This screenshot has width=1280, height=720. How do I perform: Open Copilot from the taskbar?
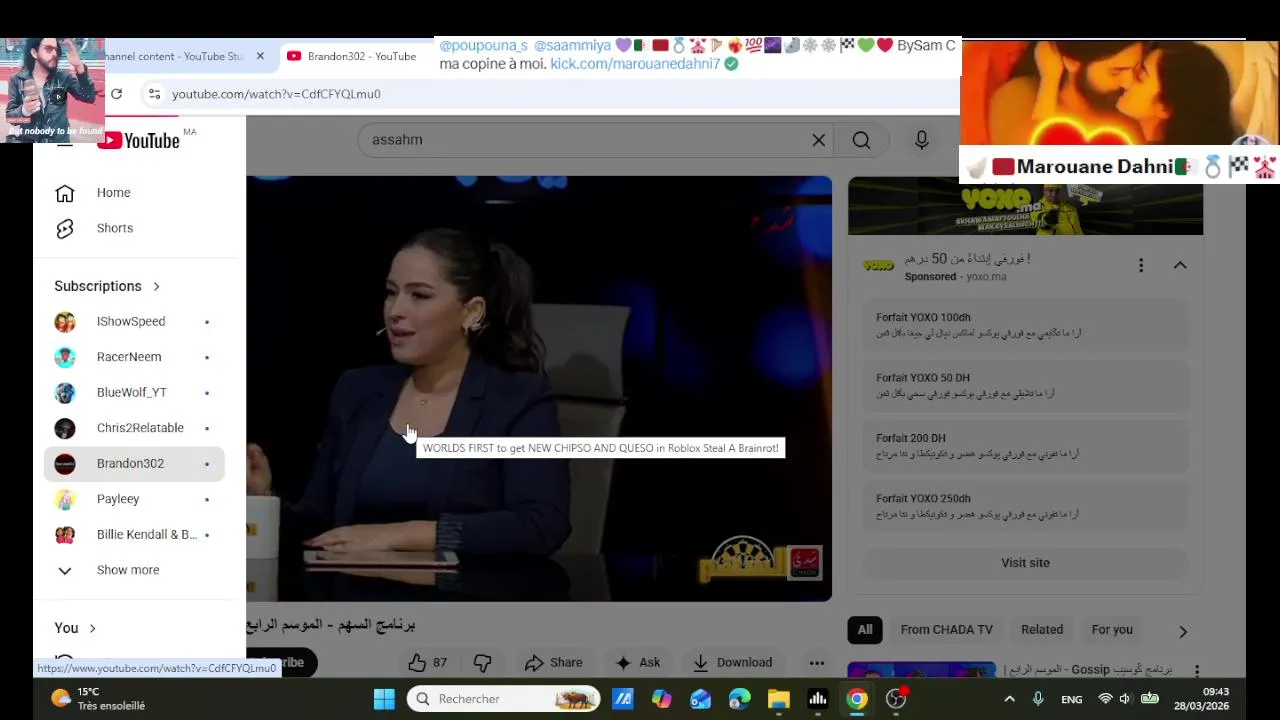point(662,699)
